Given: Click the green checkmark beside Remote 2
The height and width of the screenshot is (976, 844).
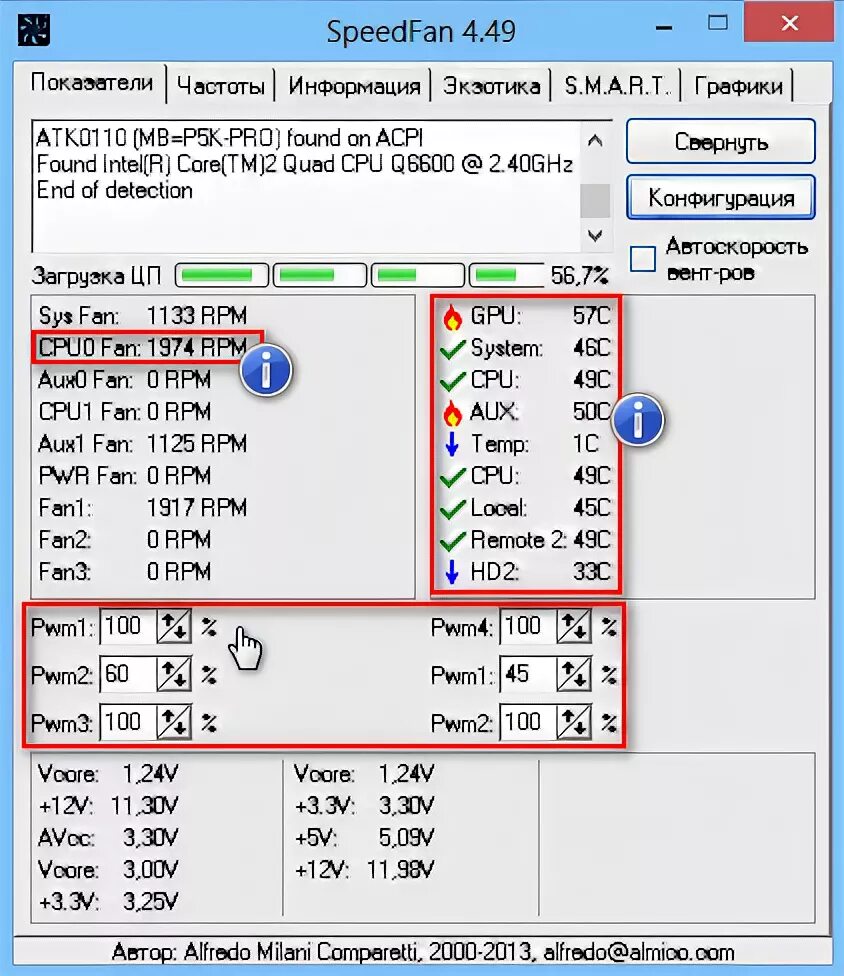Looking at the screenshot, I should (x=452, y=541).
